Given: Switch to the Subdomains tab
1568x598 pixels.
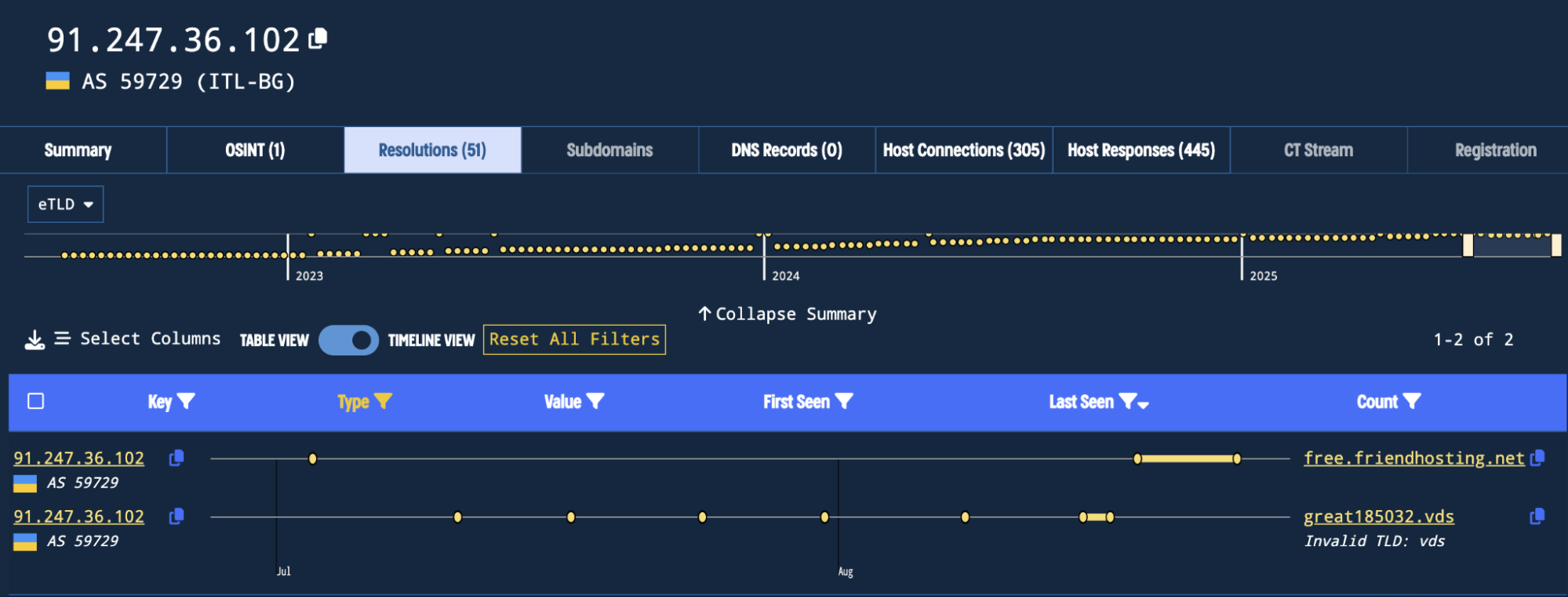Looking at the screenshot, I should pos(609,150).
